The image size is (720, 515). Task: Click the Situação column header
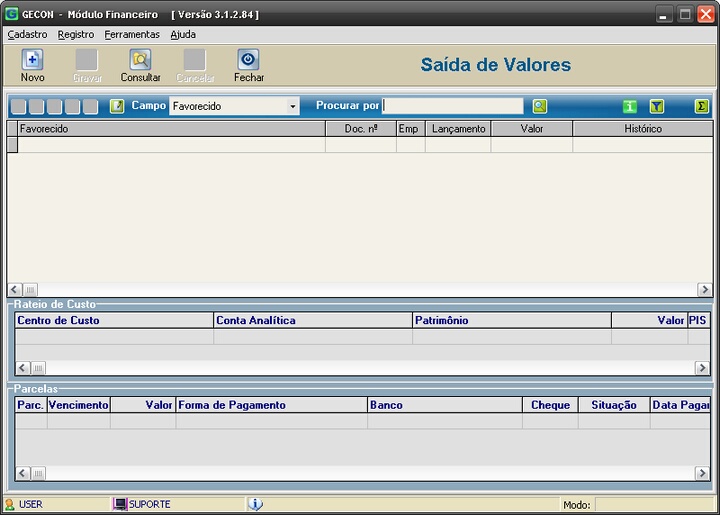pyautogui.click(x=614, y=405)
